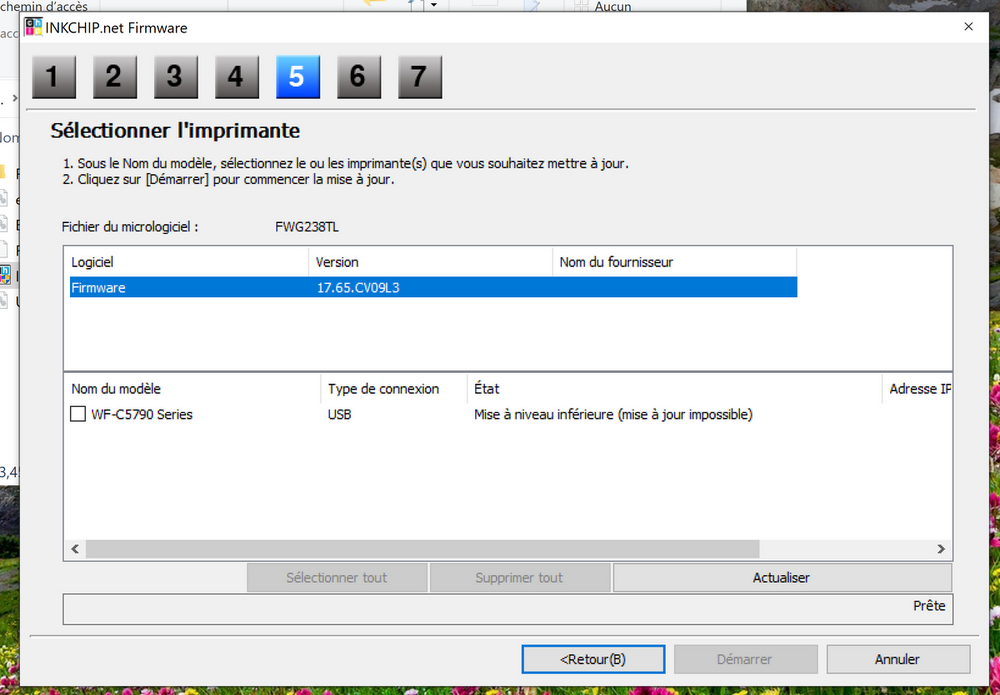The width and height of the screenshot is (1000, 695).
Task: Sort by Nom du modèle column header
Action: [x=192, y=389]
